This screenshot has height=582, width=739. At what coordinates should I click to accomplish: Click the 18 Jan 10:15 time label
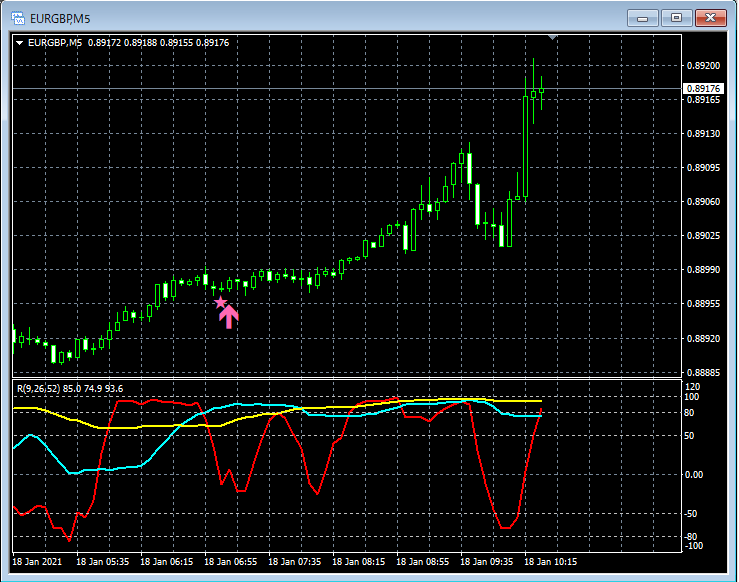pyautogui.click(x=550, y=562)
